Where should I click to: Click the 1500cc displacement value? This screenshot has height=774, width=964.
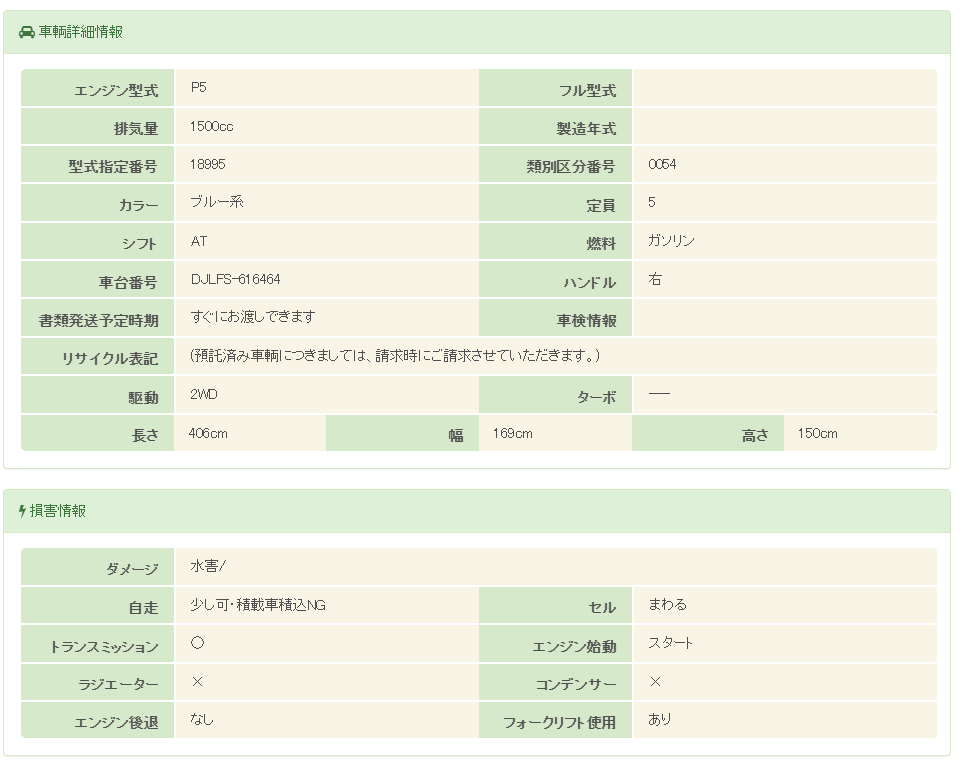(x=211, y=127)
